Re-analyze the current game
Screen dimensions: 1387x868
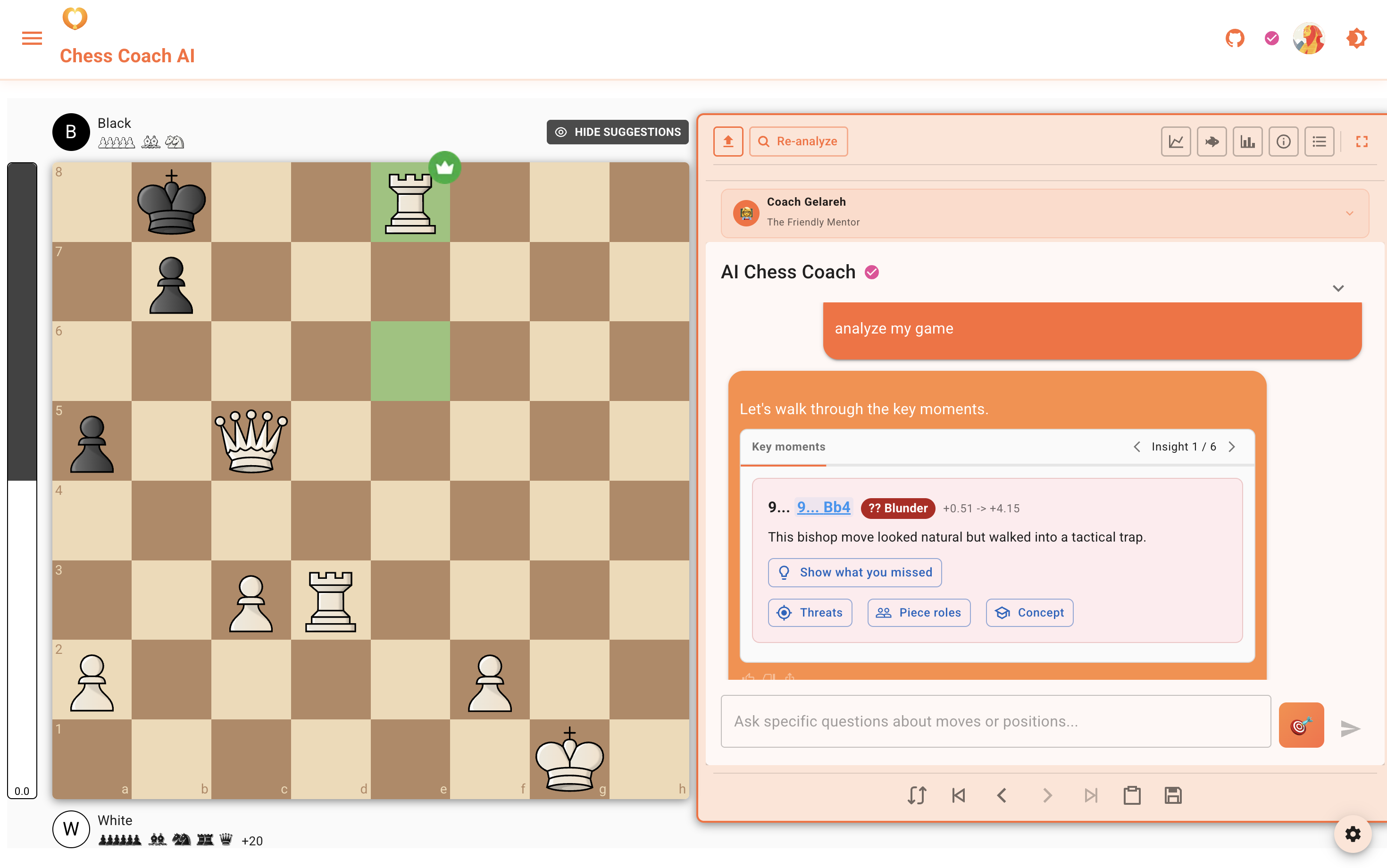[798, 141]
